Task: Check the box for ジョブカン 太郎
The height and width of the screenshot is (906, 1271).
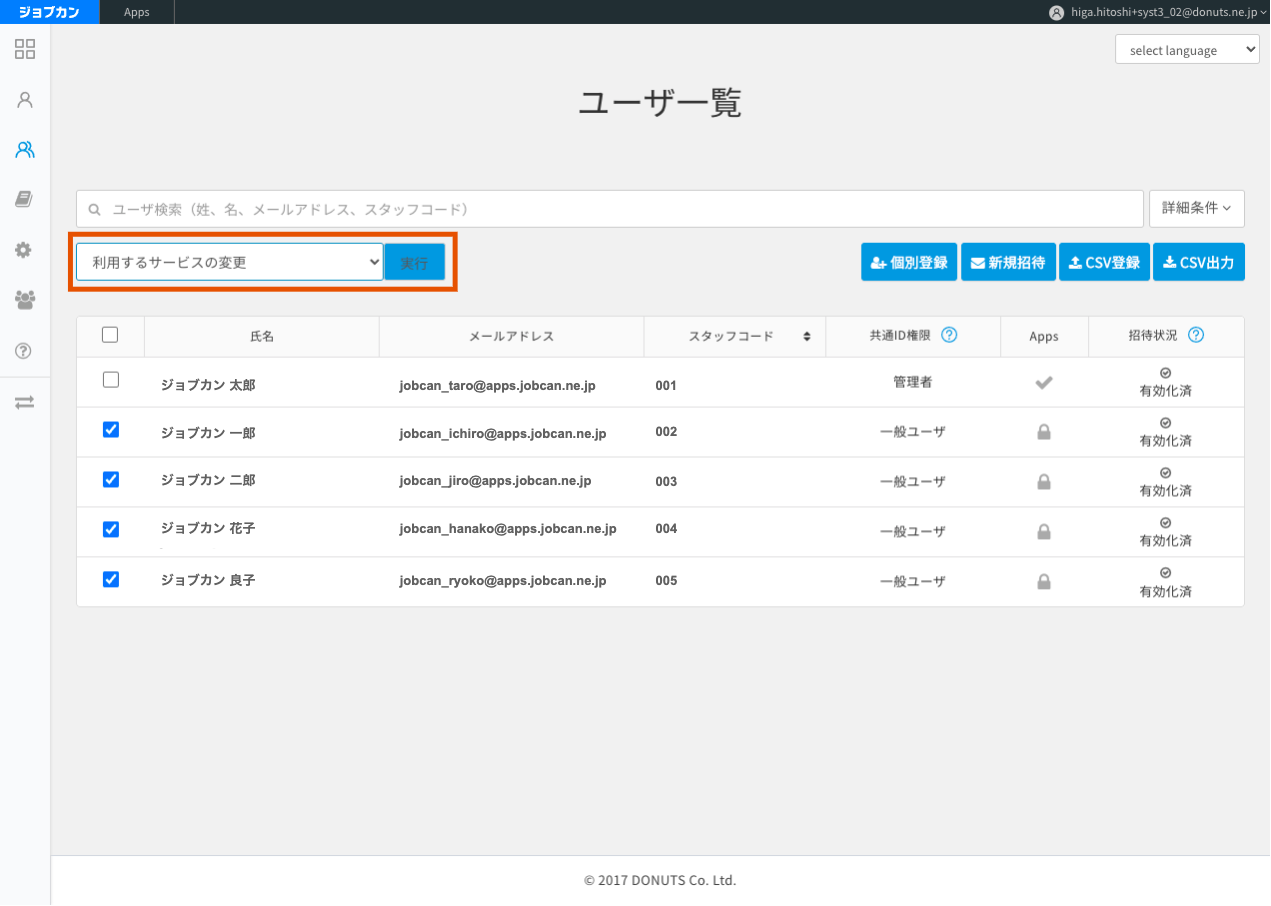Action: click(111, 380)
